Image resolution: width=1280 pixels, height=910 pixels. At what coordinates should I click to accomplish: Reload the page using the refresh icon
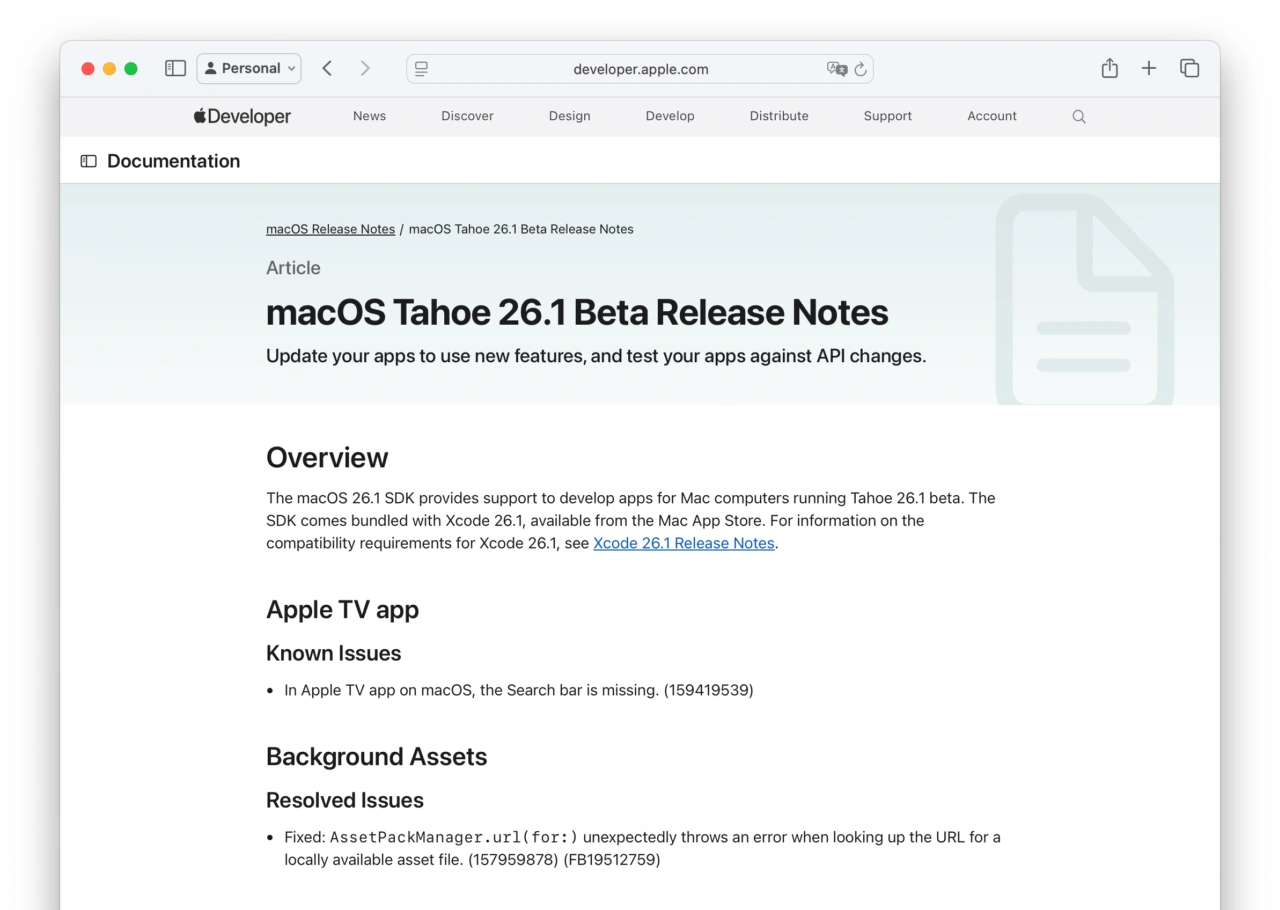click(x=860, y=69)
